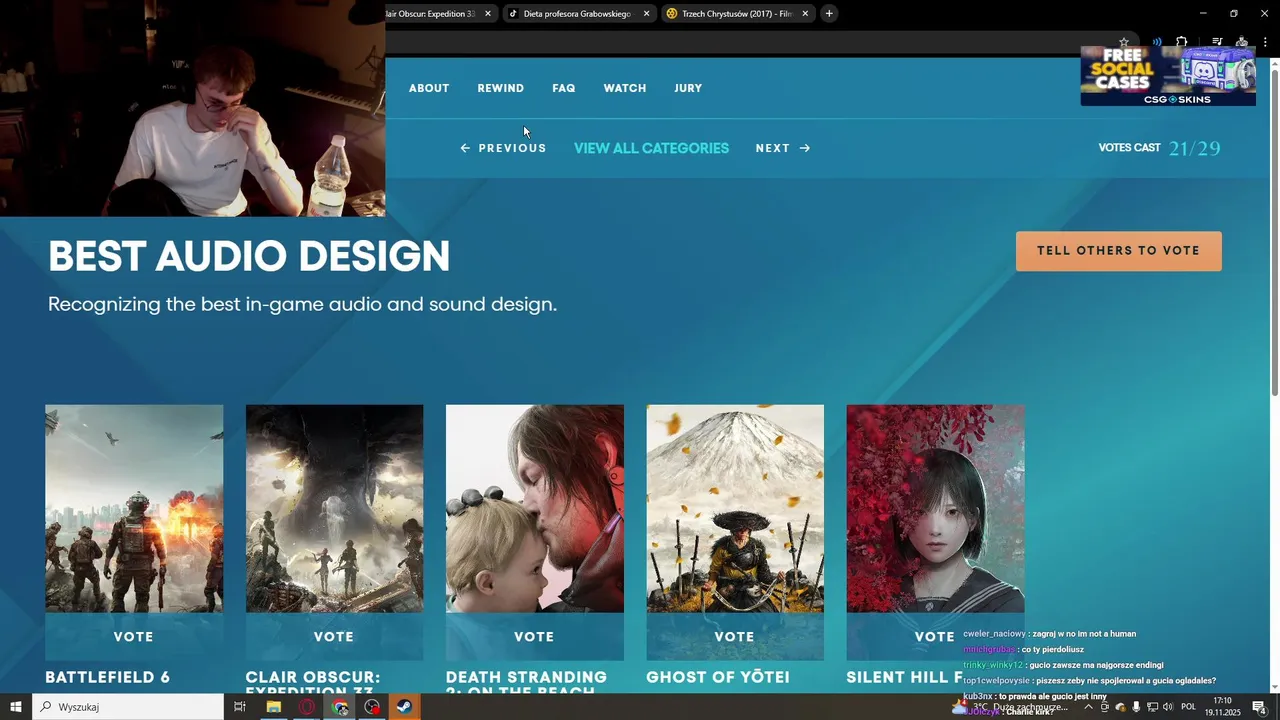Image resolution: width=1280 pixels, height=720 pixels.
Task: Open the volume control in system tray
Action: [1168, 707]
